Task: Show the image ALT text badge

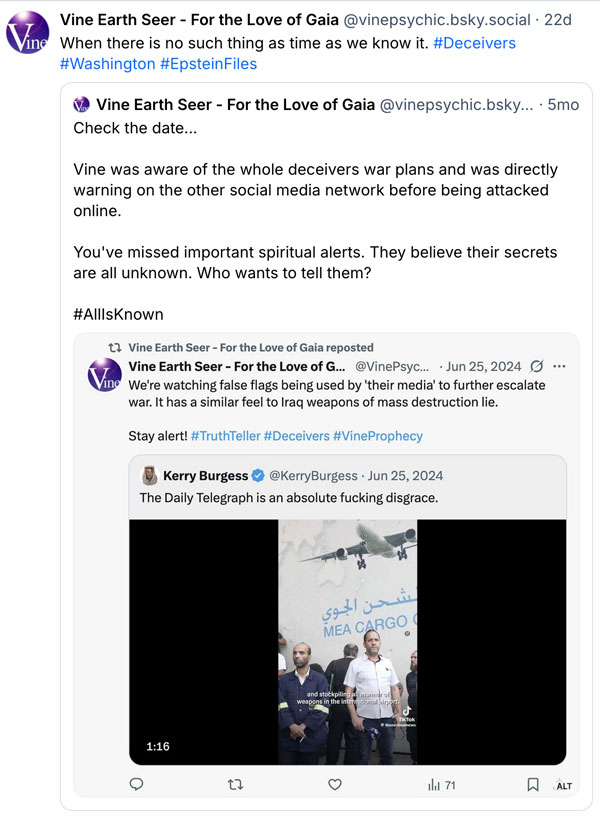Action: click(x=562, y=787)
